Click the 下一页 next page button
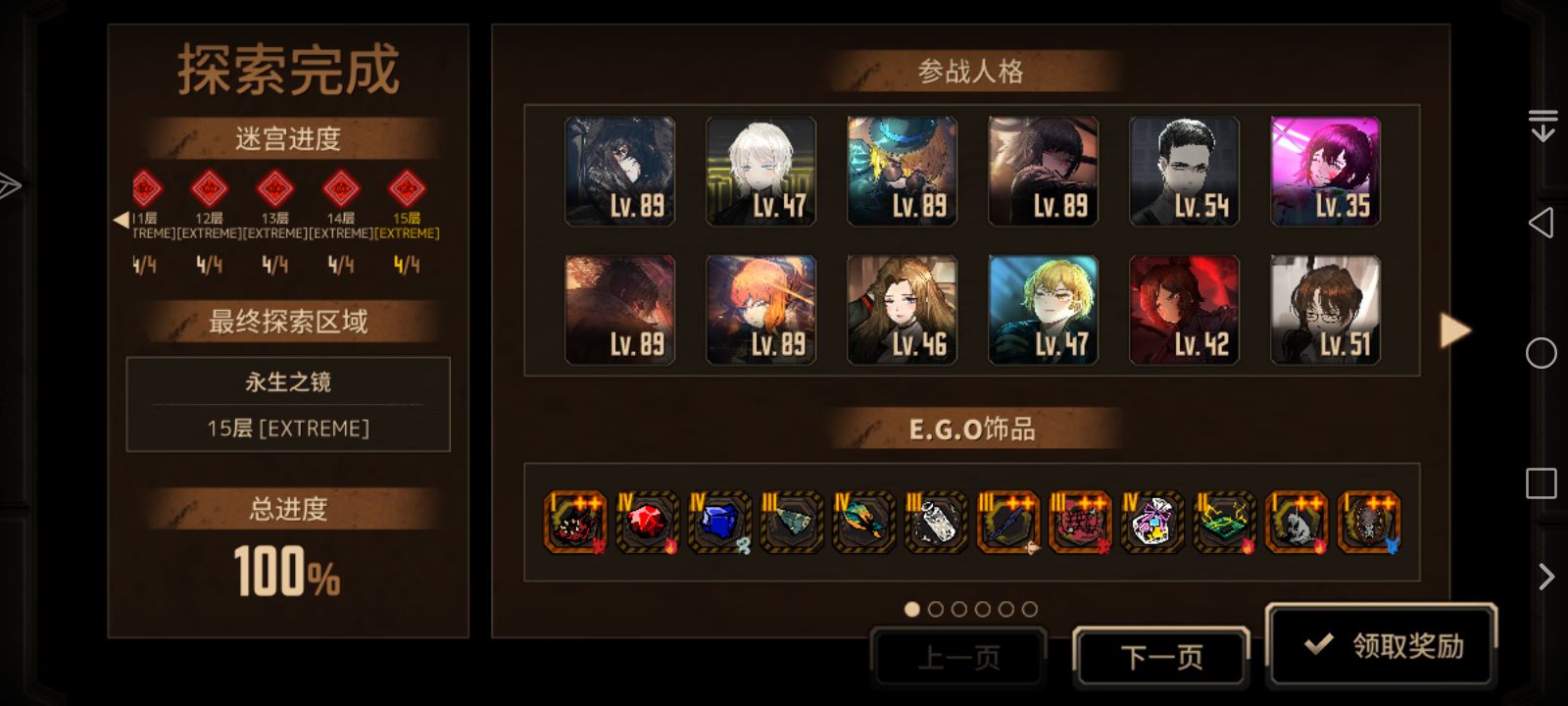The height and width of the screenshot is (706, 1568). pyautogui.click(x=1161, y=656)
